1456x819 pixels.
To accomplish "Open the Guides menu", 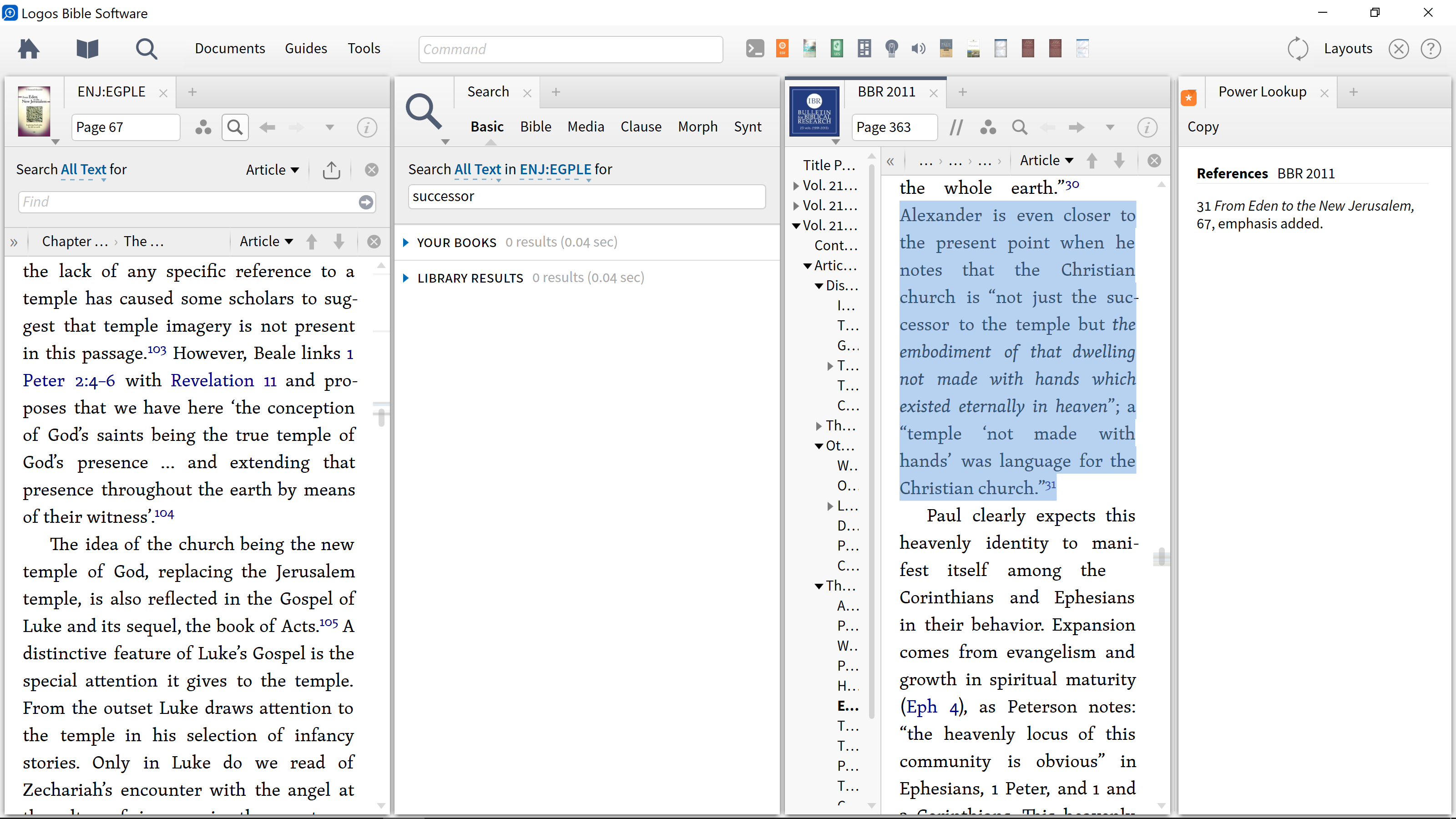I will [x=306, y=49].
